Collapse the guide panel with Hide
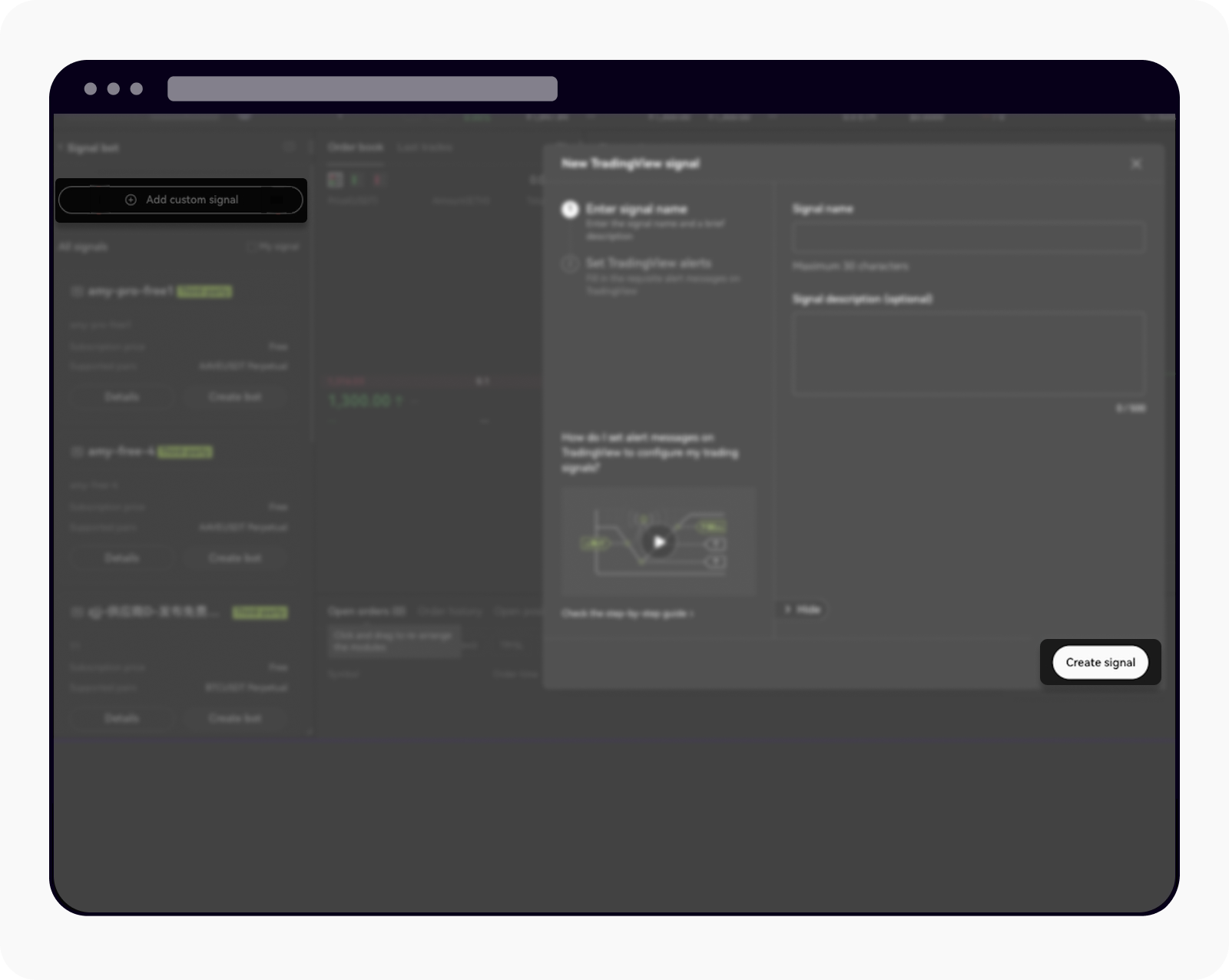Image resolution: width=1229 pixels, height=980 pixels. coord(802,610)
